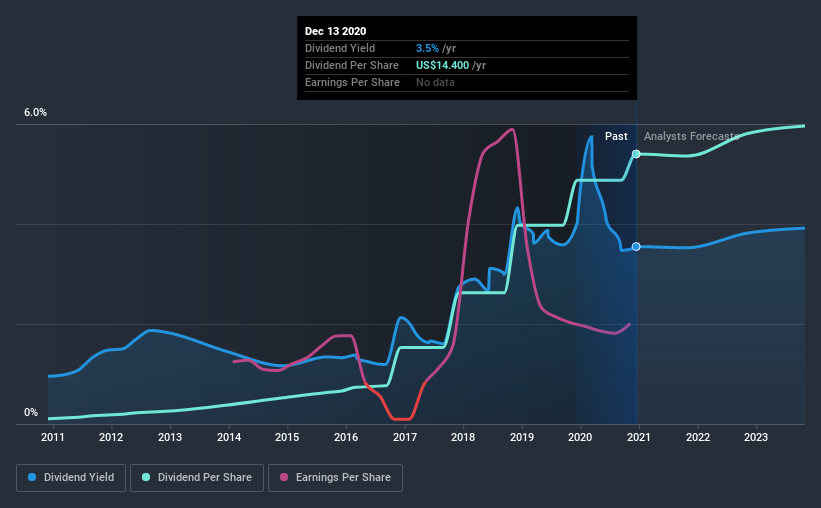Click the tooltip Dividend Yield row label
The height and width of the screenshot is (508, 821).
click(340, 48)
